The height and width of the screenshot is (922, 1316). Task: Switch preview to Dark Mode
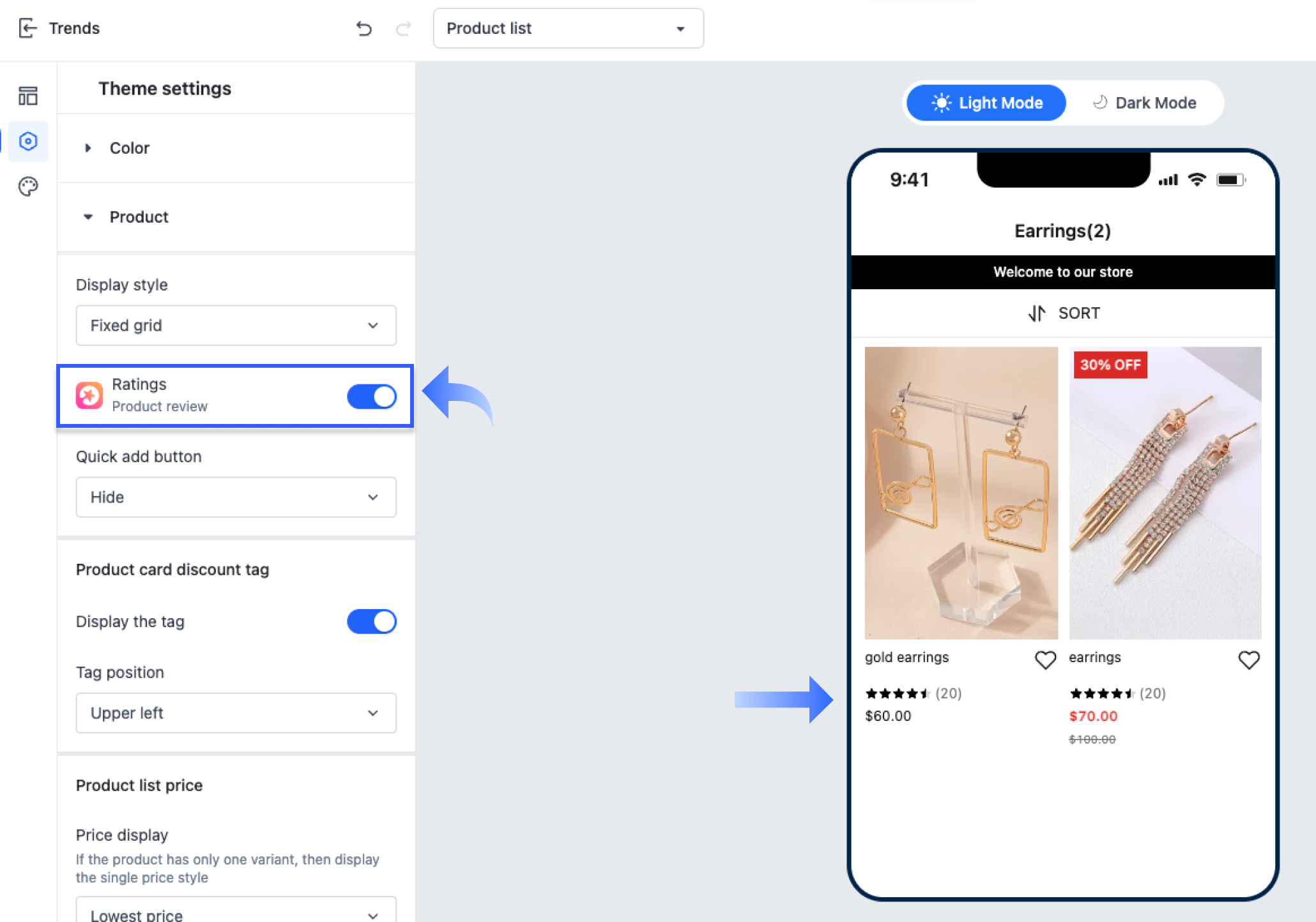tap(1144, 103)
